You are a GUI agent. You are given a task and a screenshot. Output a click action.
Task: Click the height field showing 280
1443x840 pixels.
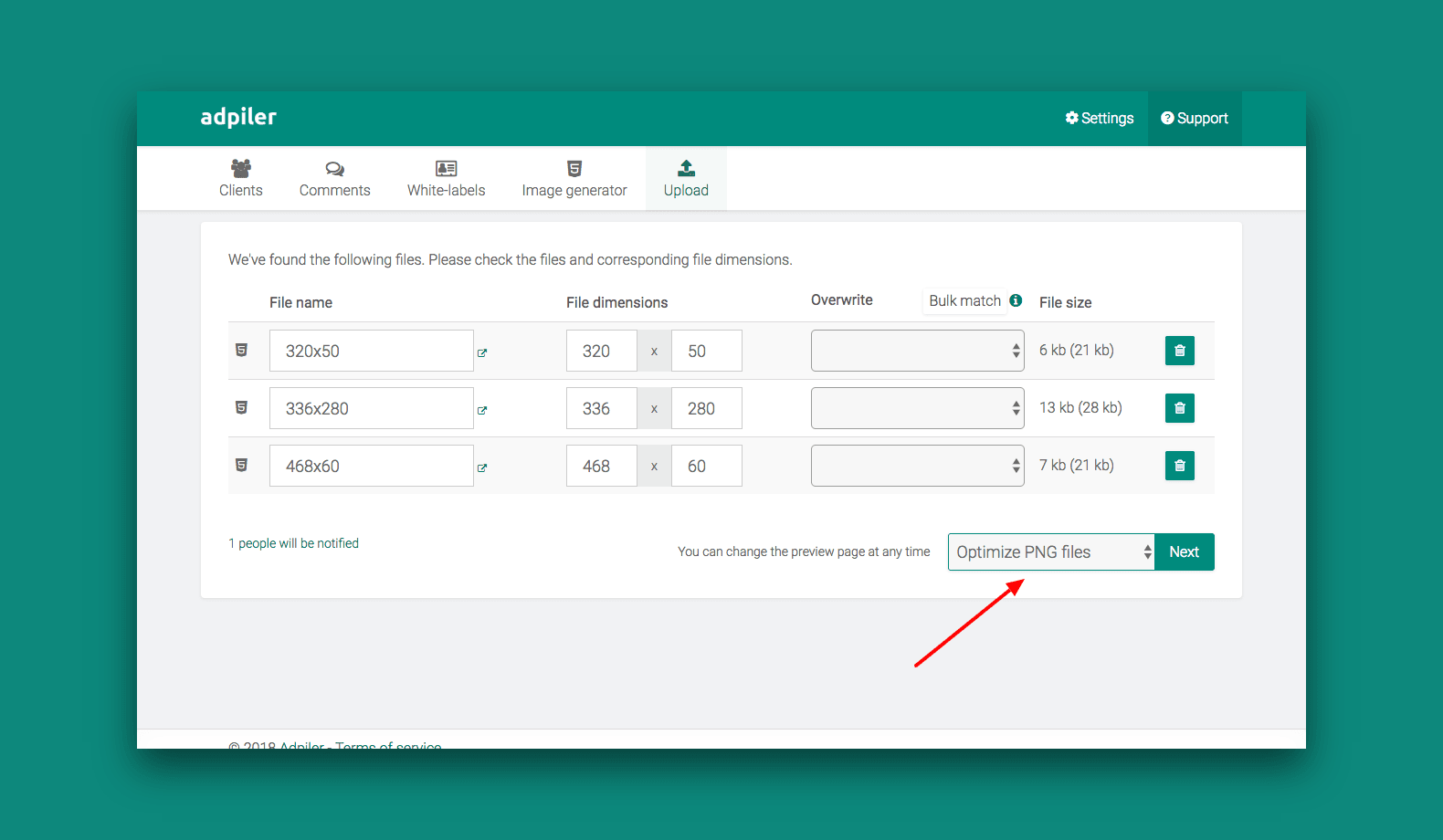coord(707,408)
